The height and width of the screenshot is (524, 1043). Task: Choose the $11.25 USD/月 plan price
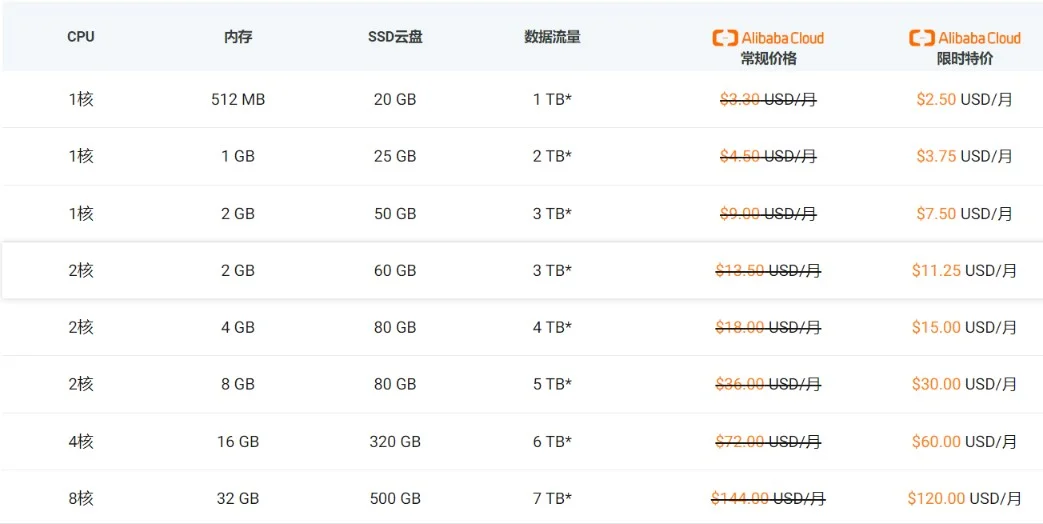pyautogui.click(x=964, y=271)
